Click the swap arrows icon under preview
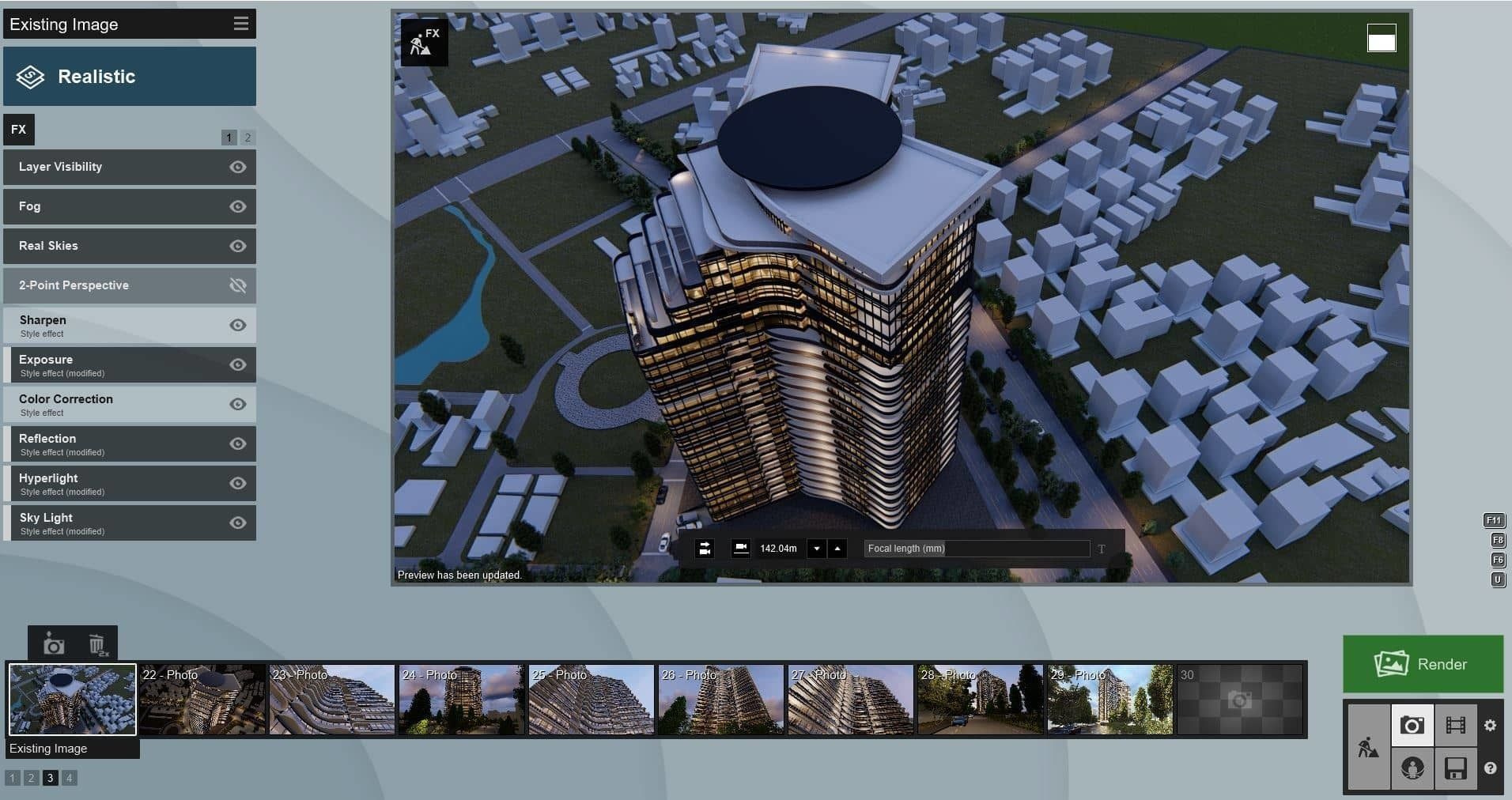Image resolution: width=1512 pixels, height=800 pixels. coord(705,549)
